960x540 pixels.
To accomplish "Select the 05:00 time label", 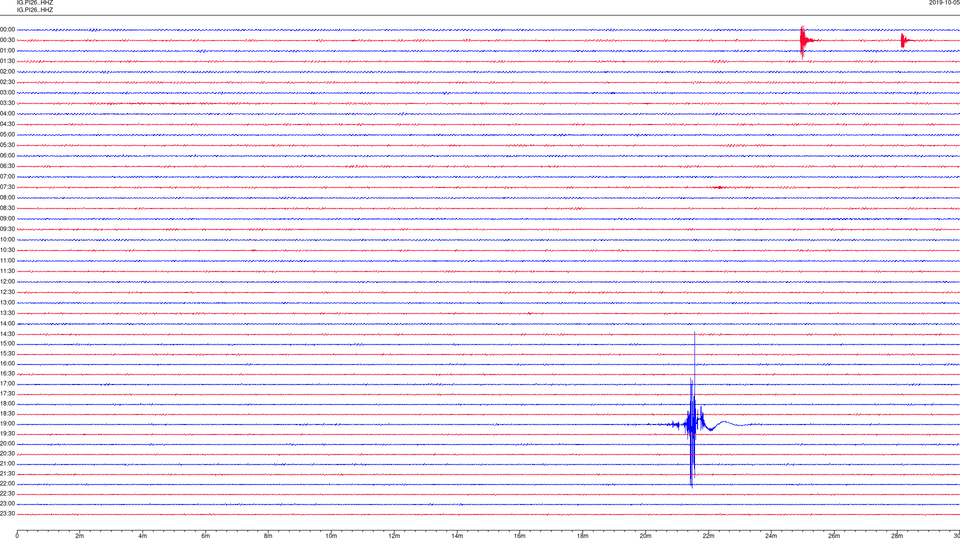I will pyautogui.click(x=7, y=135).
